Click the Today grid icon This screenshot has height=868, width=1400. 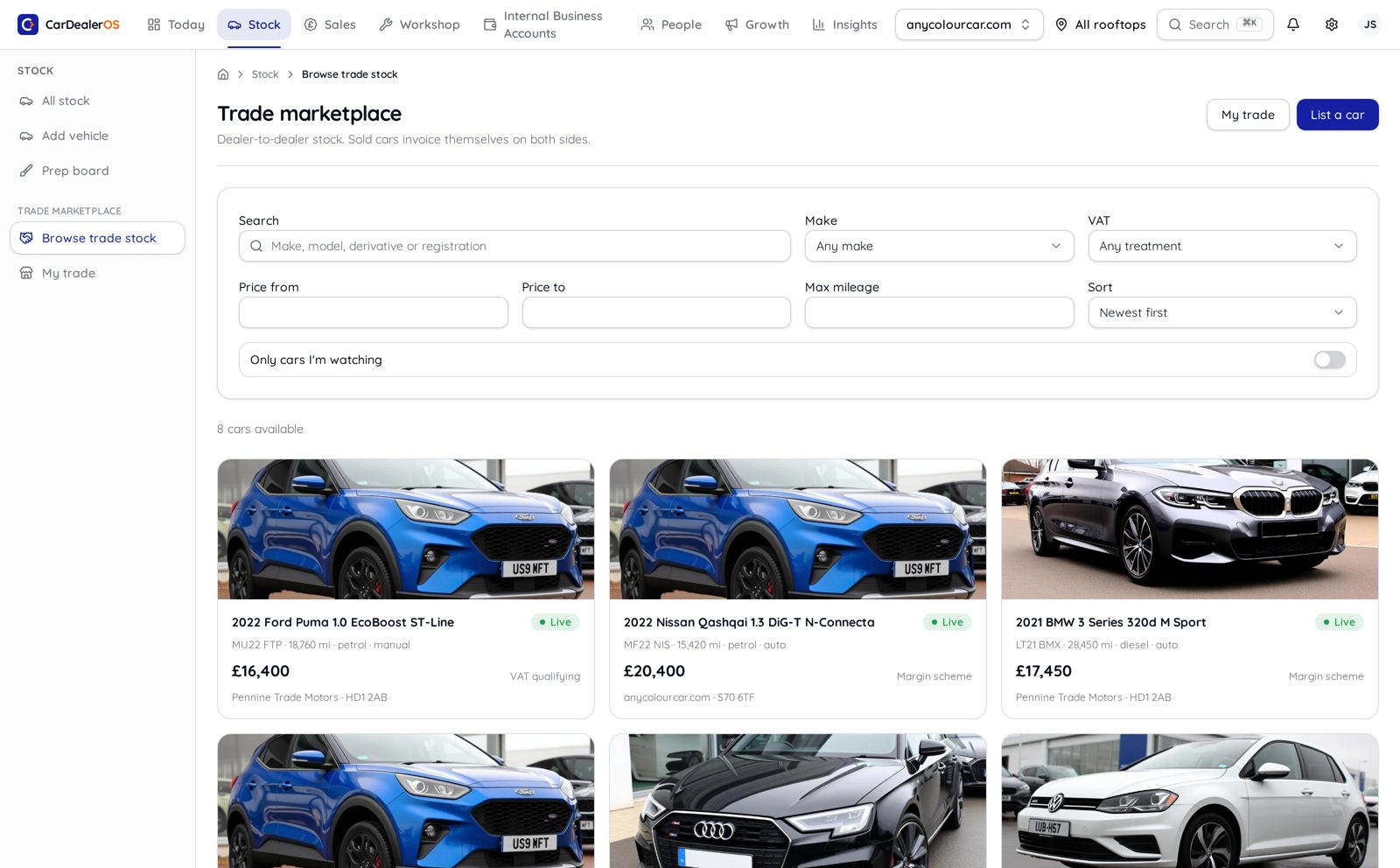154,24
